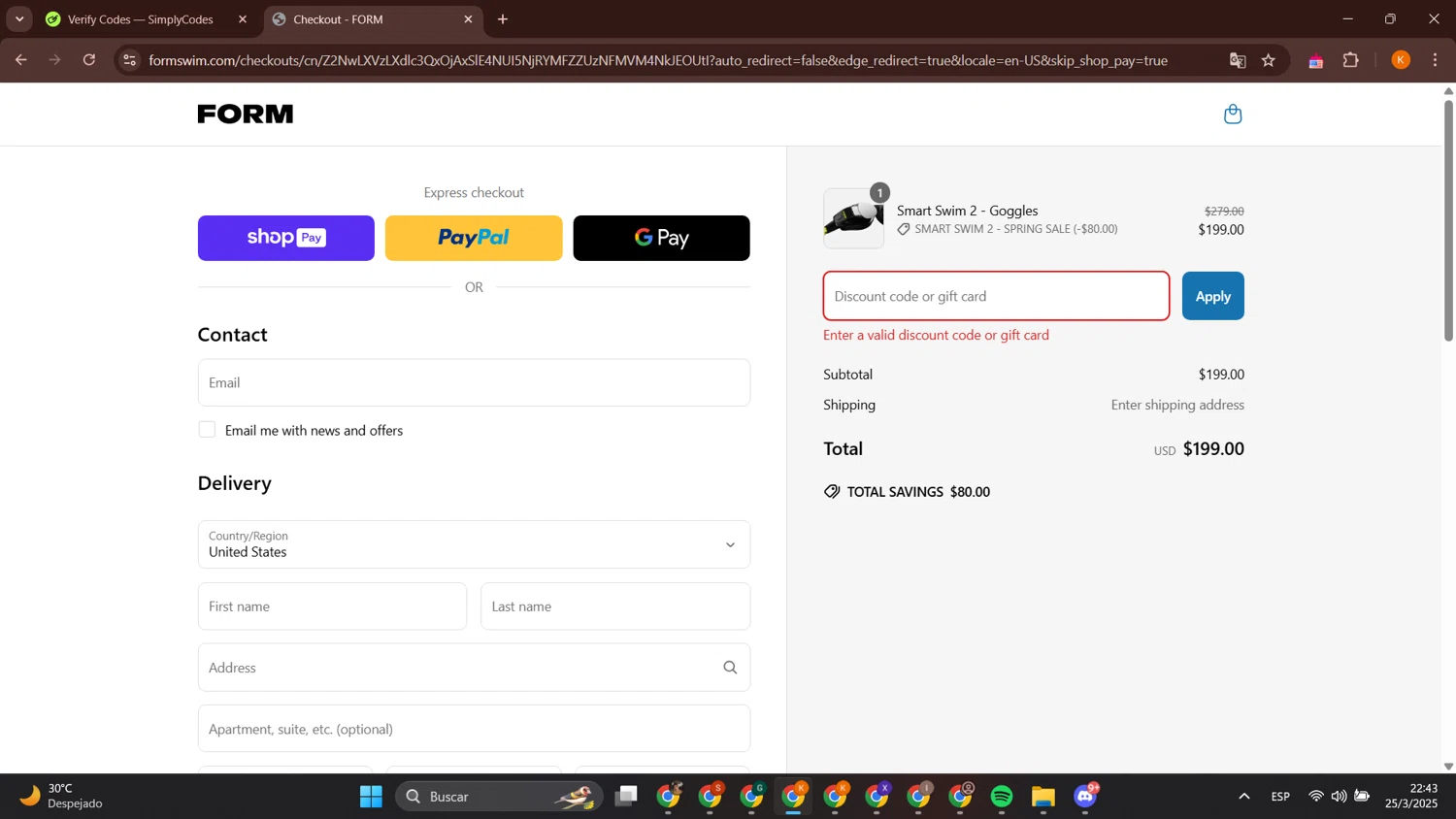The height and width of the screenshot is (819, 1456).
Task: Click the Subtotal $199.00 amount
Action: [1221, 375]
